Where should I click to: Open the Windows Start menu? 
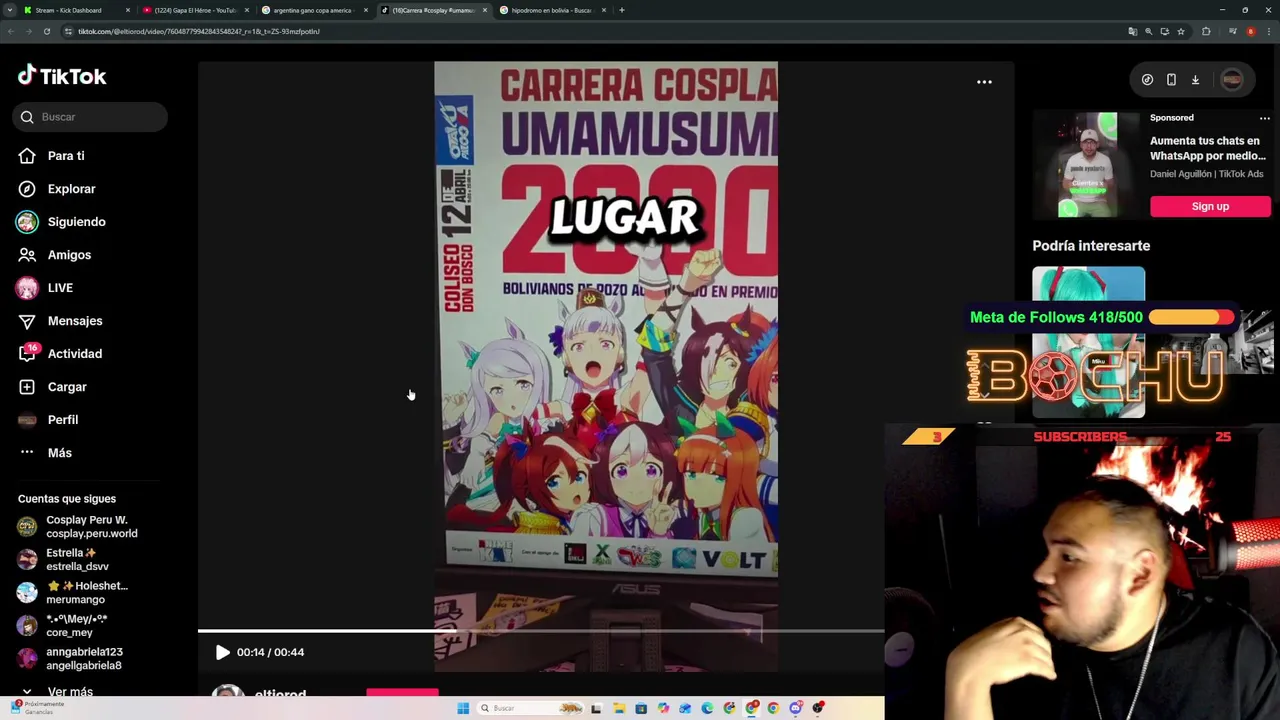[x=463, y=708]
